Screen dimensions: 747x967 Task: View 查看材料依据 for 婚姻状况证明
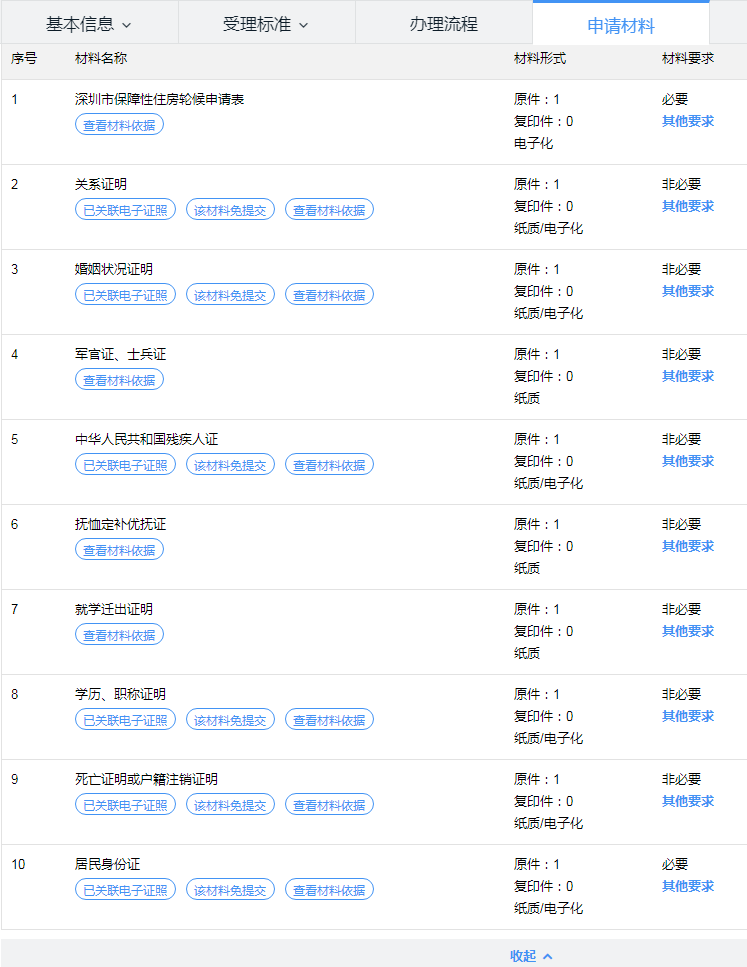point(329,295)
